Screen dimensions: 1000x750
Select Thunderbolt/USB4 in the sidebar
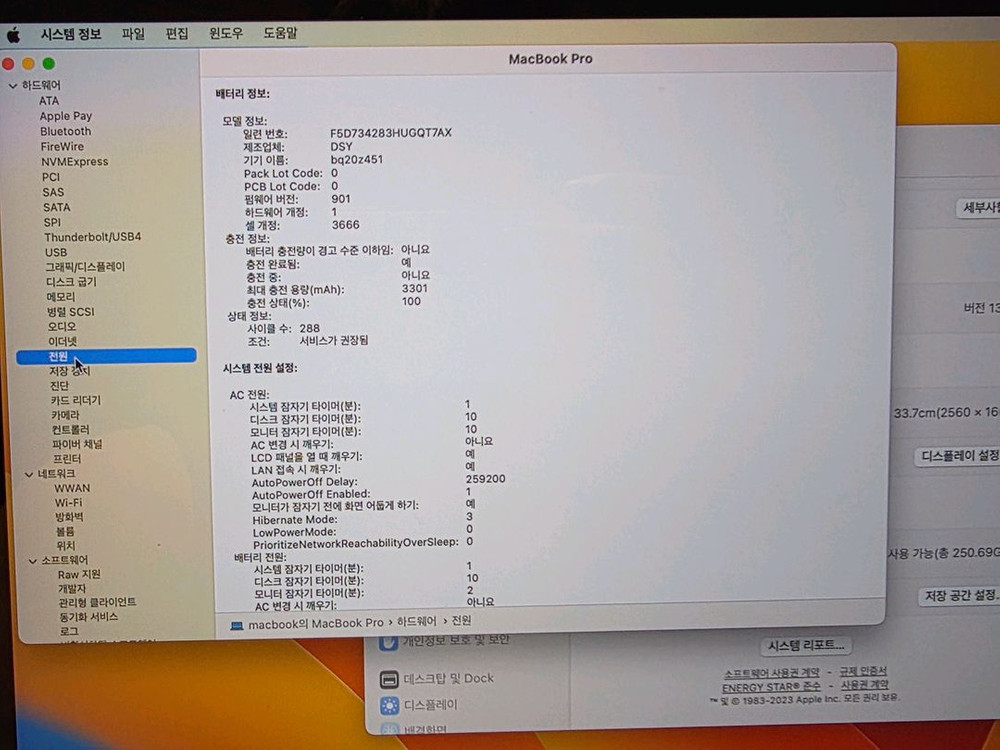92,237
